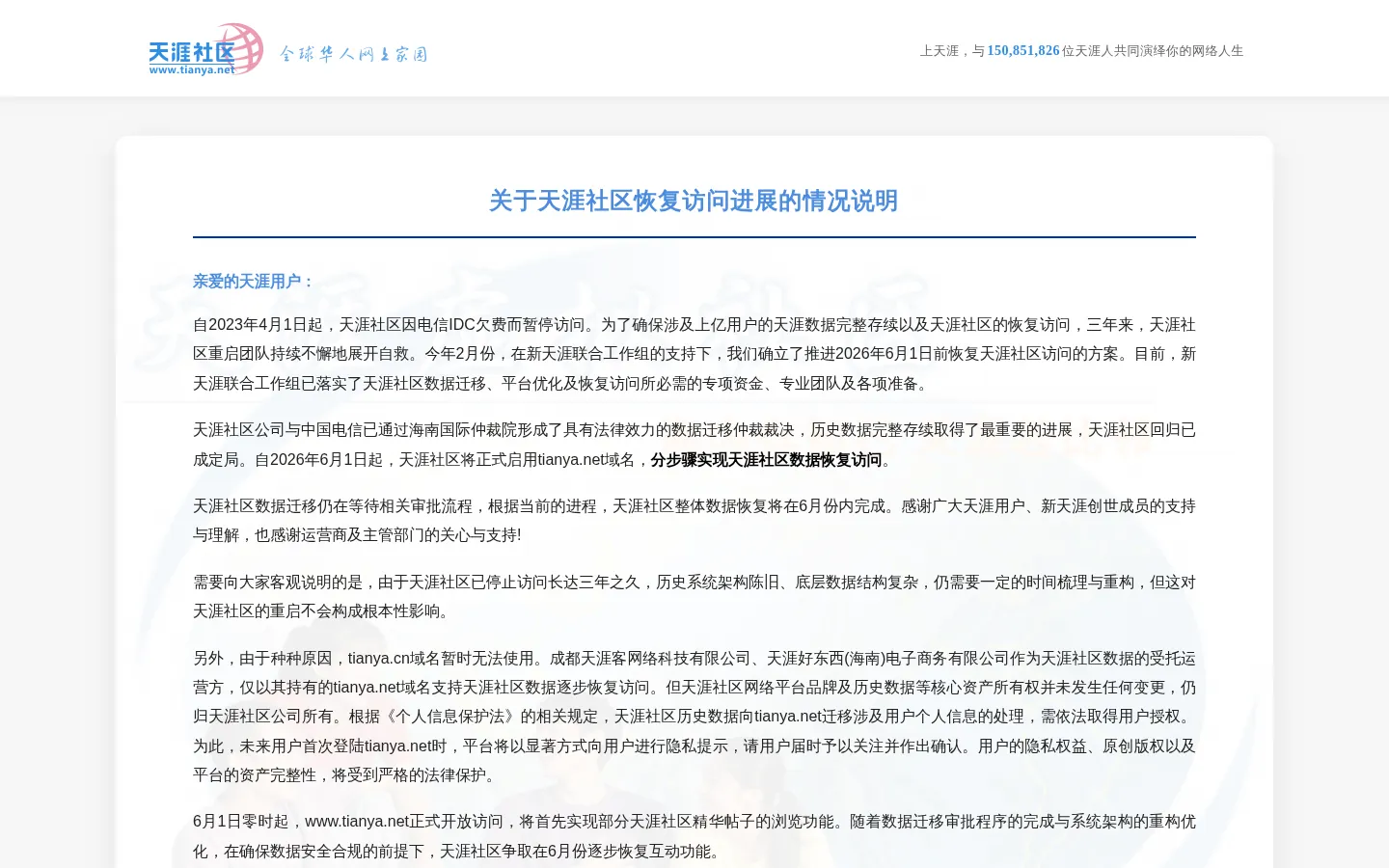Click the bold text 分步骤实现天涯社区数据恢复访问
The height and width of the screenshot is (868, 1389).
(x=766, y=460)
